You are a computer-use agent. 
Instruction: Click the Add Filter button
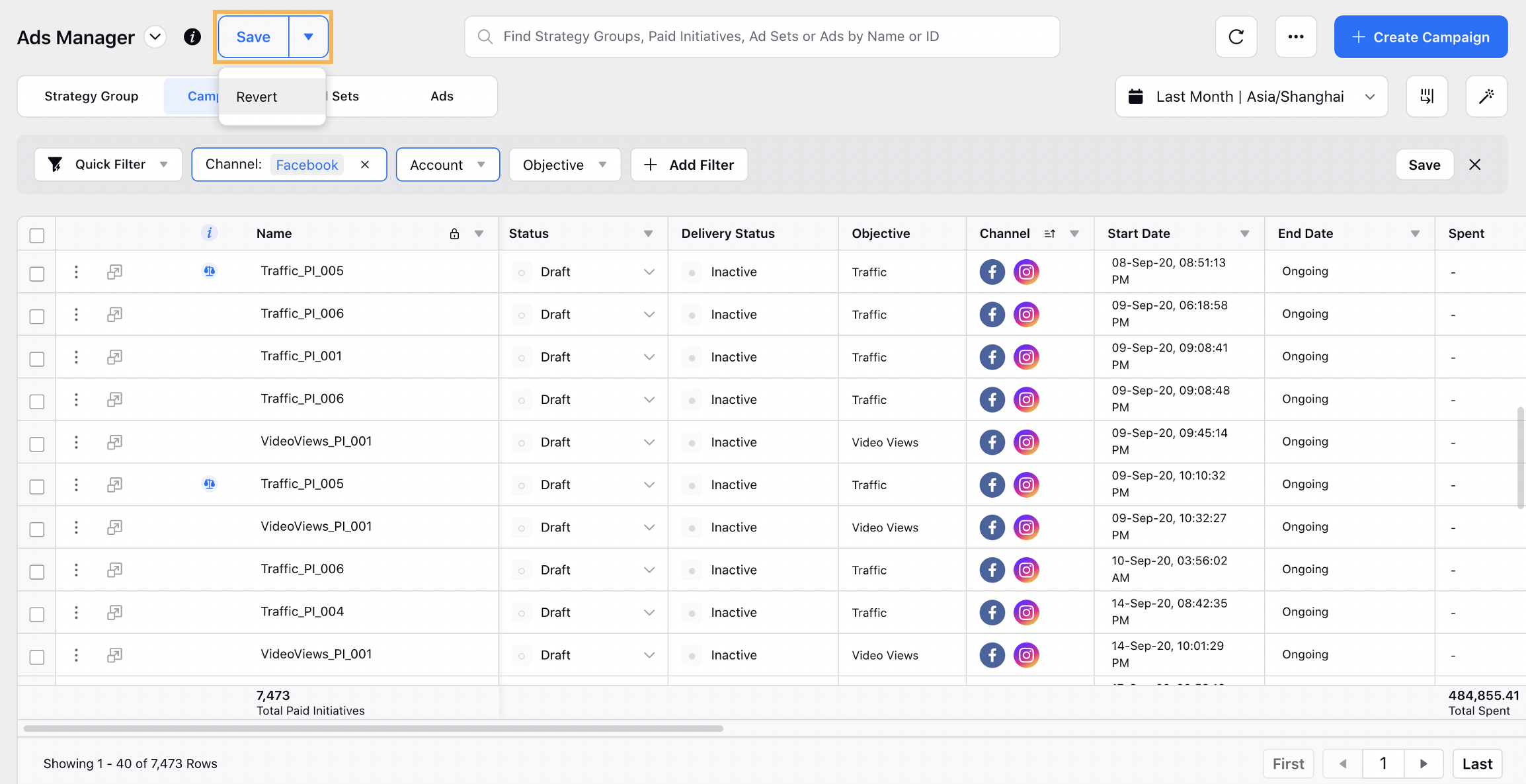pyautogui.click(x=689, y=165)
